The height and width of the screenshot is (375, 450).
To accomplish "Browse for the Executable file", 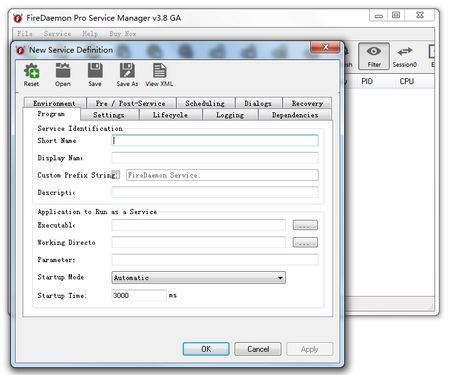I will (305, 225).
